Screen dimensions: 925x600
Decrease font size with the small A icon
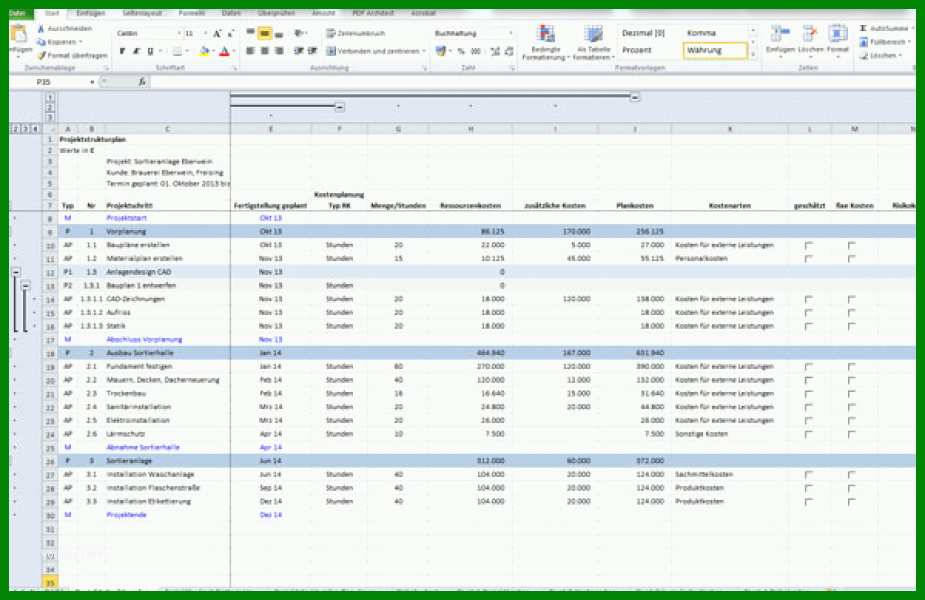coord(231,34)
